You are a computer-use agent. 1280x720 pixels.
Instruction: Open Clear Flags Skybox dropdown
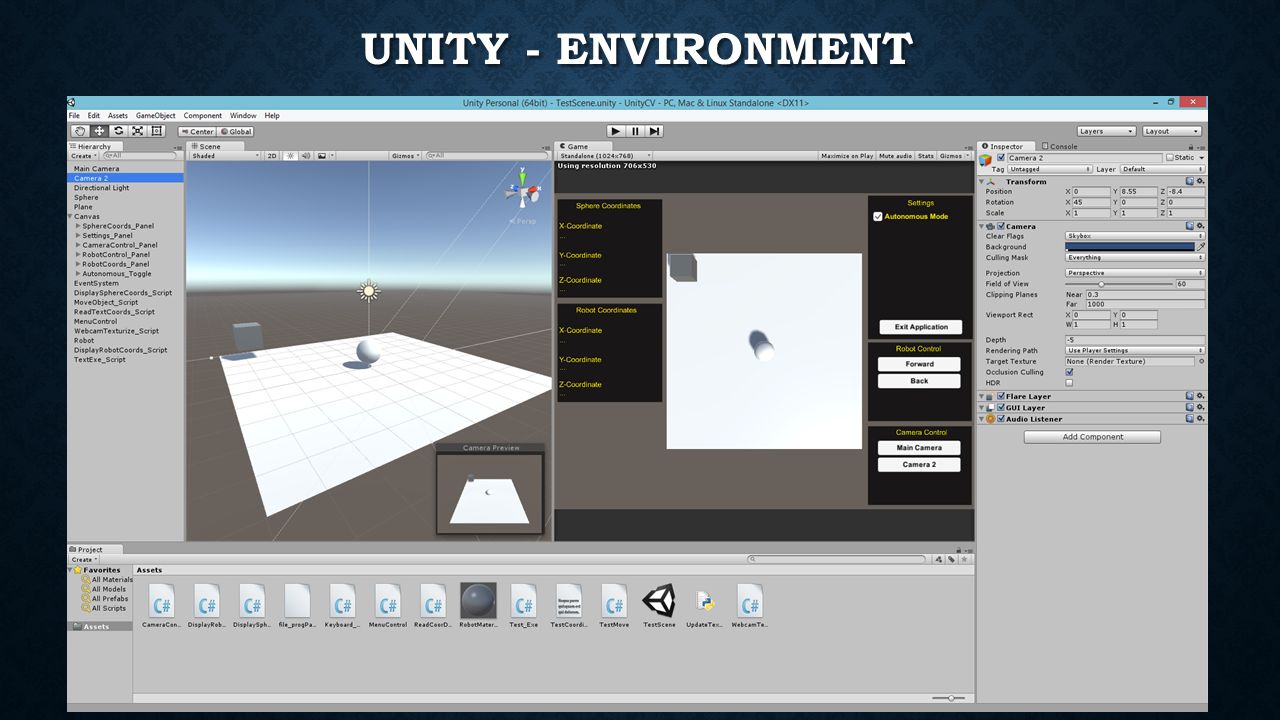1135,236
